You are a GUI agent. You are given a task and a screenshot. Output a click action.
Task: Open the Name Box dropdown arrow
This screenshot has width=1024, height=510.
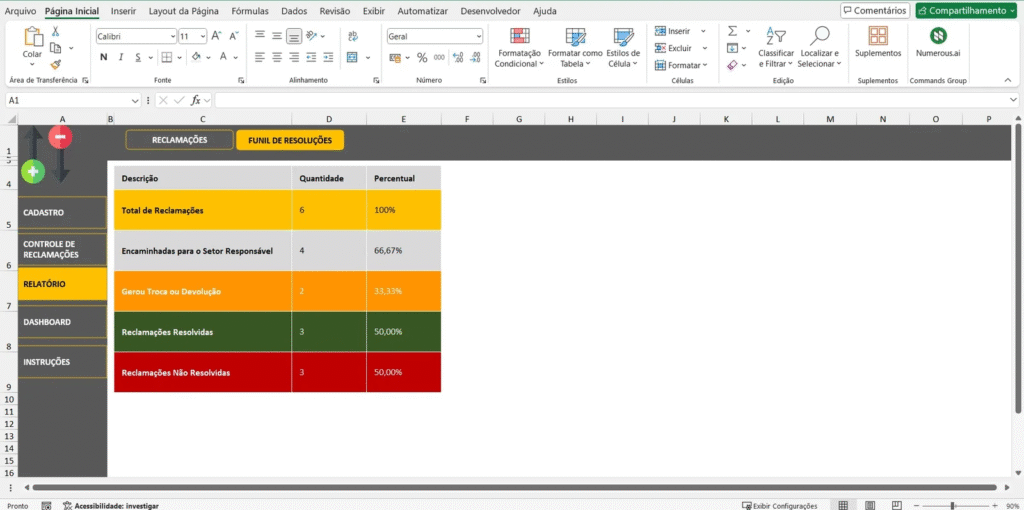click(x=135, y=100)
